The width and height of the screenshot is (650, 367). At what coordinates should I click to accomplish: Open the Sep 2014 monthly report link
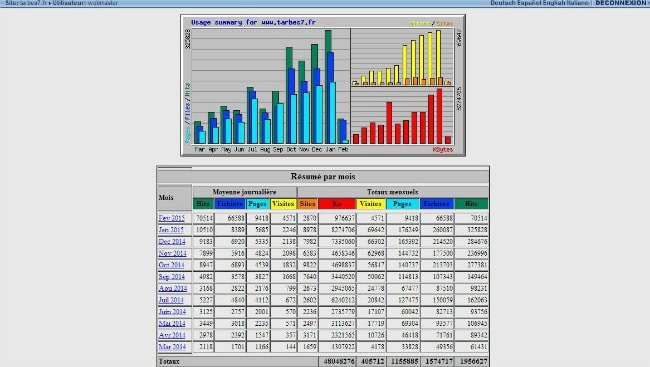[x=171, y=277]
